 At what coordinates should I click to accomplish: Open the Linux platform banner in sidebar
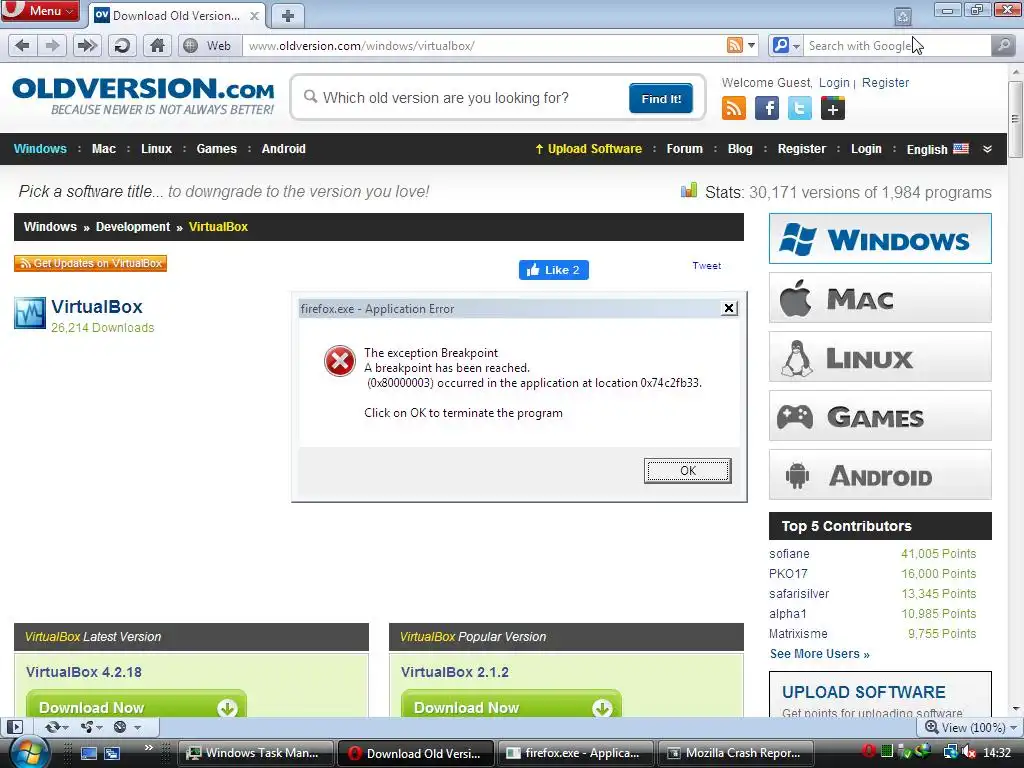[880, 357]
